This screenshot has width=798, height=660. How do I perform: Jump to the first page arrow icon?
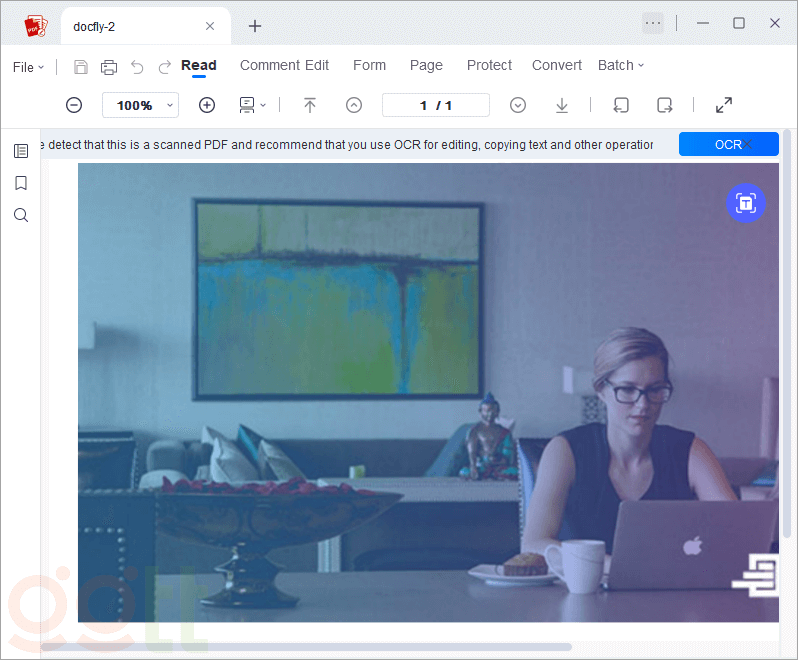(x=310, y=105)
